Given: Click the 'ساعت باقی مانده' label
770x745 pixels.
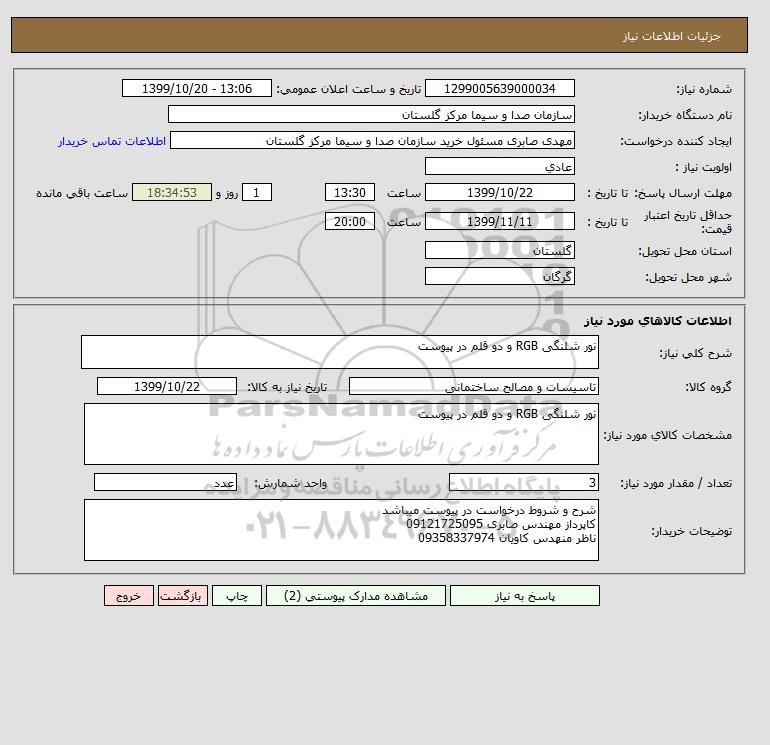Looking at the screenshot, I should (82, 193).
